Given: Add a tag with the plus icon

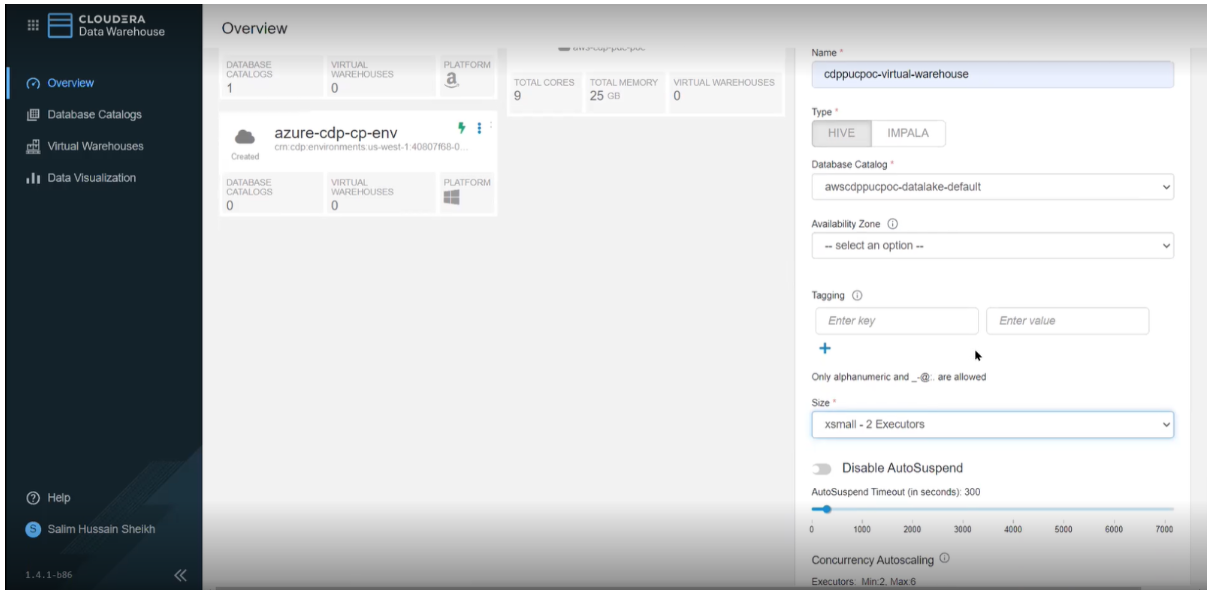Looking at the screenshot, I should (x=826, y=349).
